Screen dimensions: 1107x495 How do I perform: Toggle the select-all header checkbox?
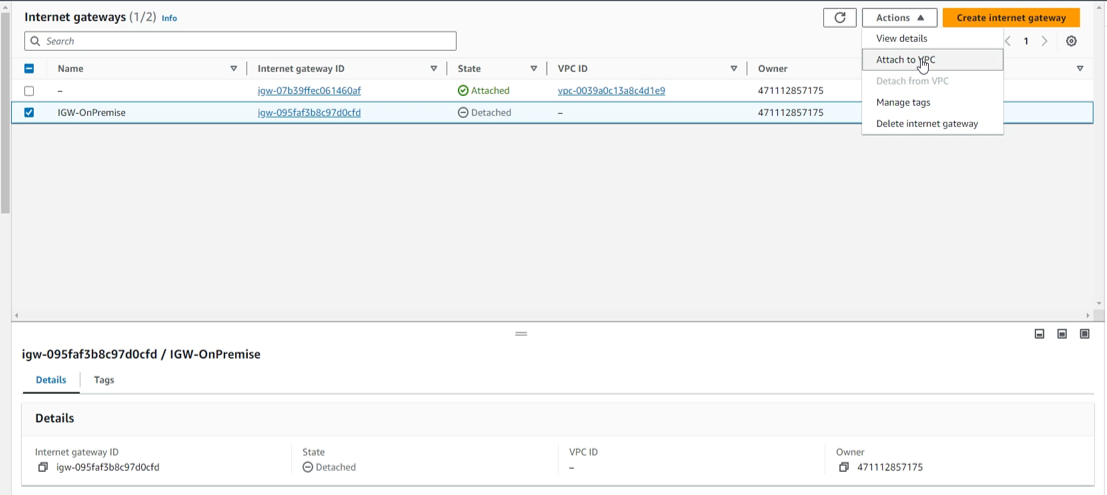tap(29, 69)
